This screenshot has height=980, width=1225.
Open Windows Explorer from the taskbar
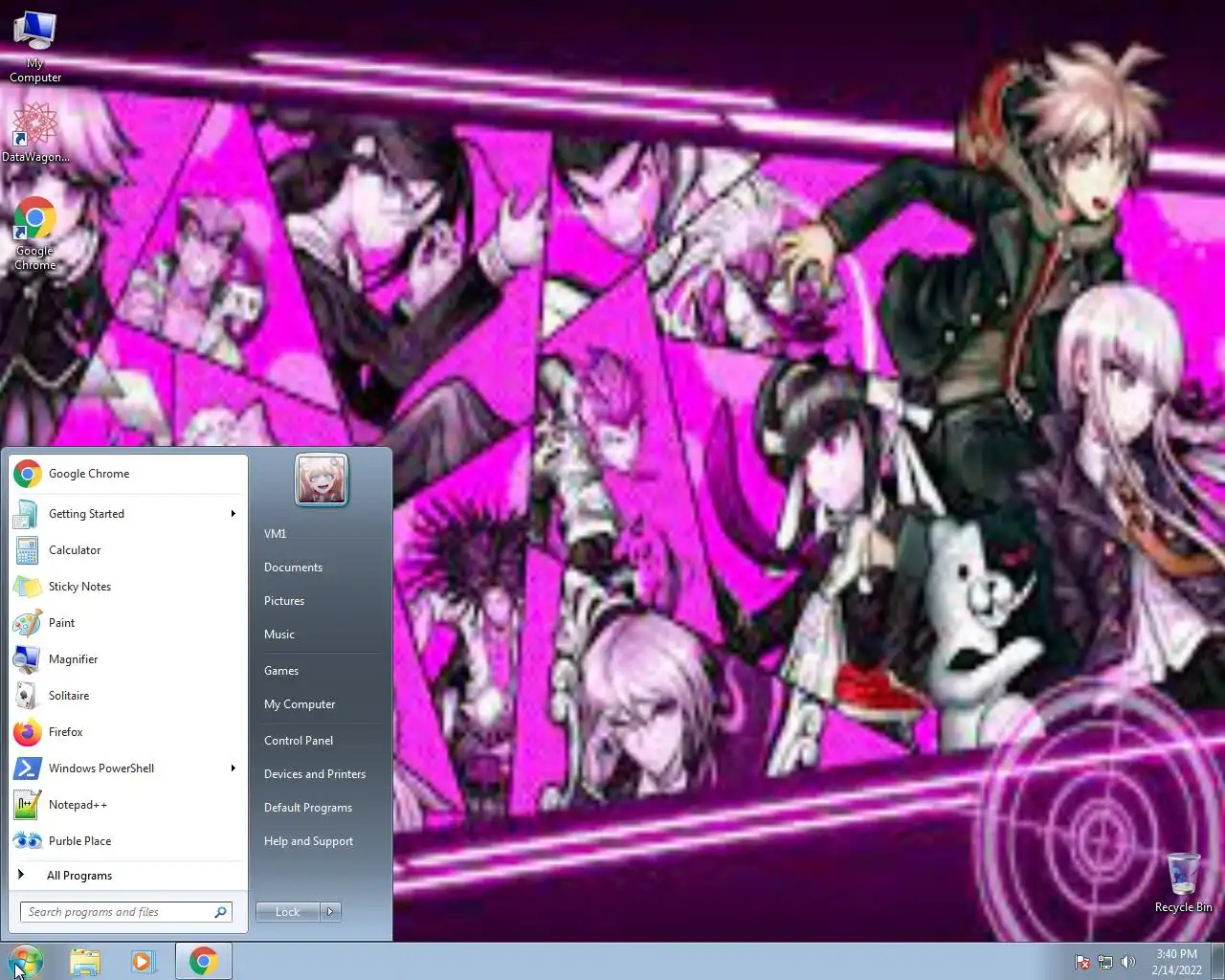coord(85,962)
